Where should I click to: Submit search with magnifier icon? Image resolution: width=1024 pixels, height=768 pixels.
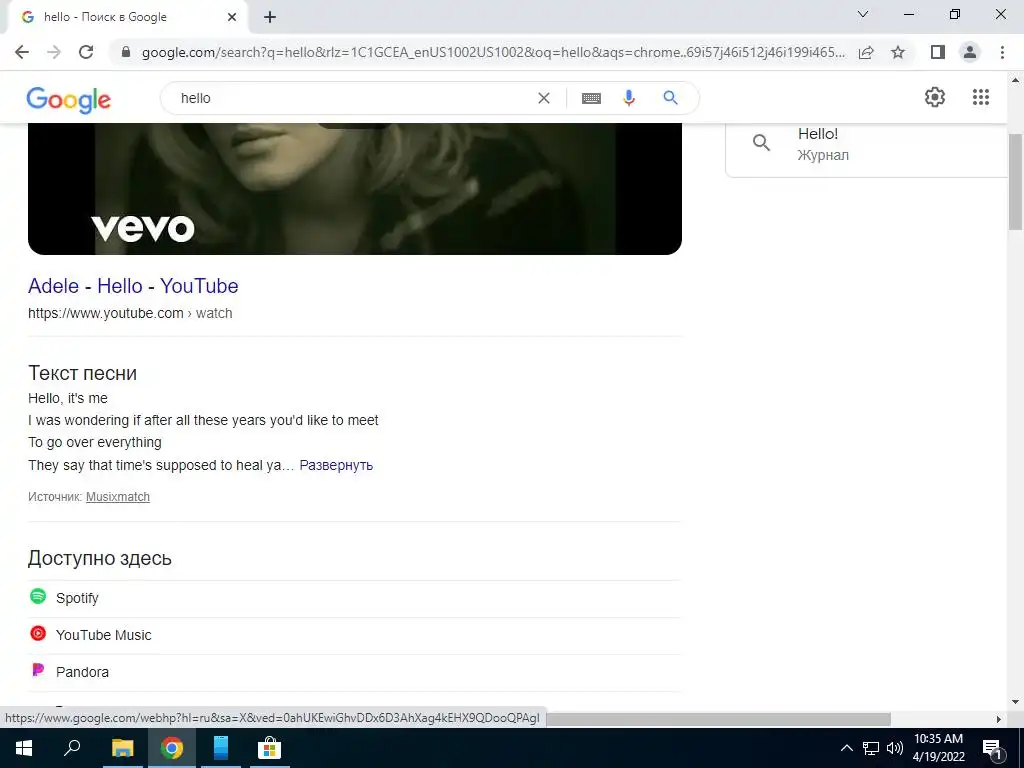click(x=670, y=98)
